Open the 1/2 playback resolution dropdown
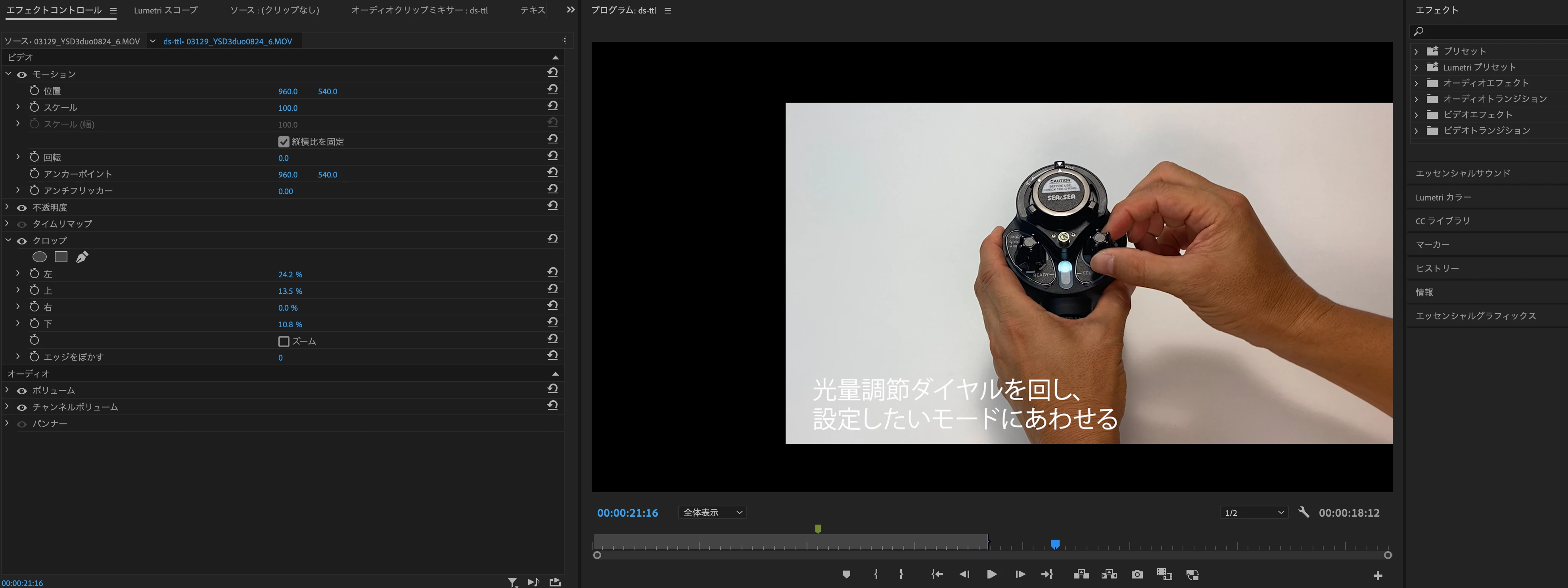 1253,513
